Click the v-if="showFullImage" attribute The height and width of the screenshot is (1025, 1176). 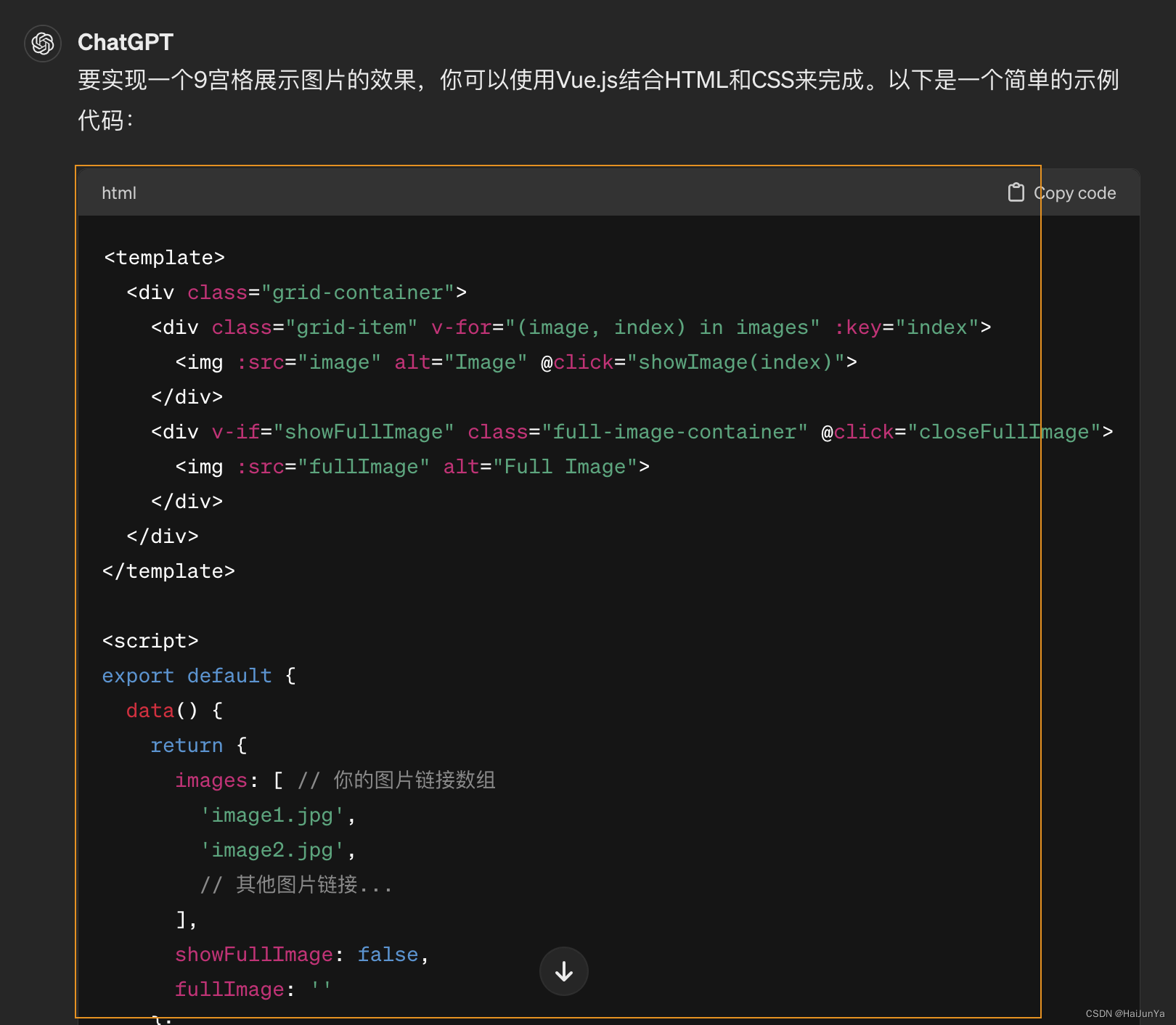pos(332,432)
